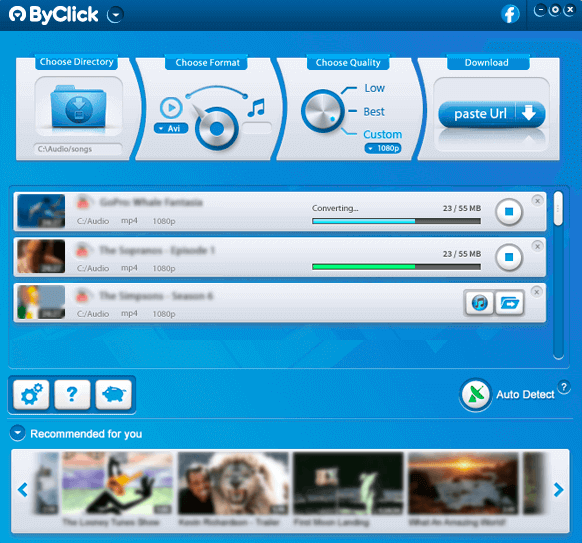Open First Moon Landing thumbnail

(x=348, y=483)
